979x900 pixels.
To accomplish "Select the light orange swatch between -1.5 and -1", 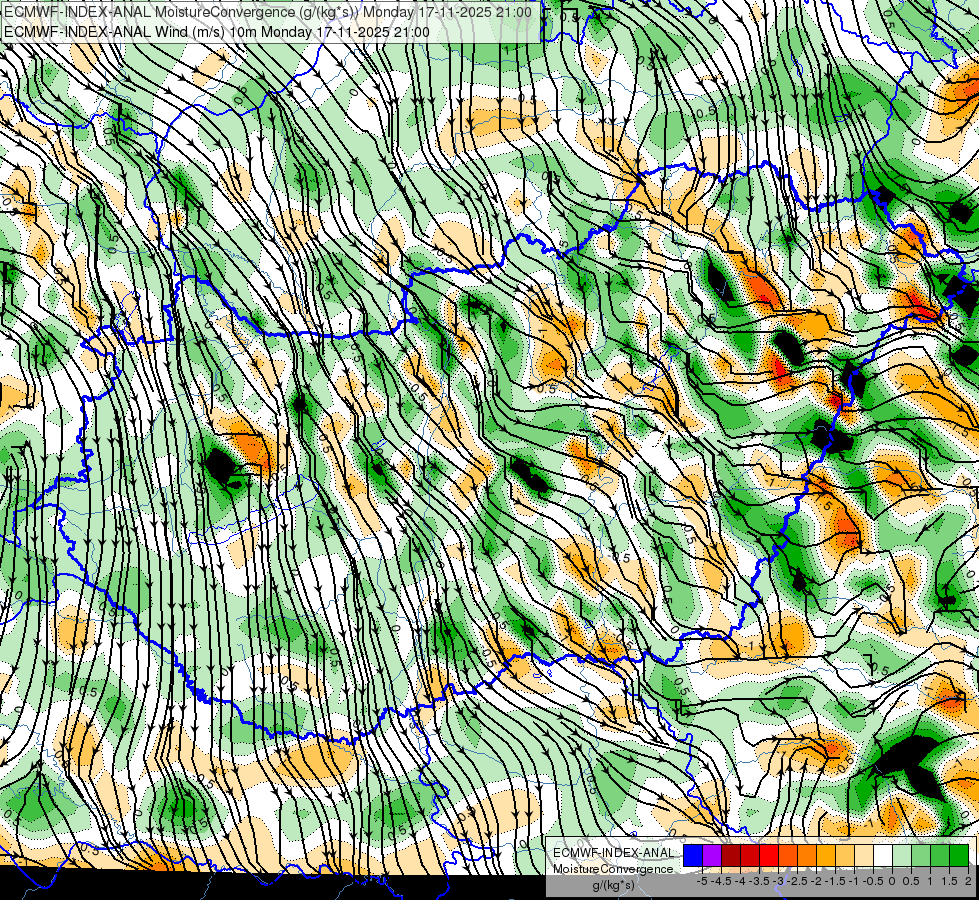I will 845,856.
